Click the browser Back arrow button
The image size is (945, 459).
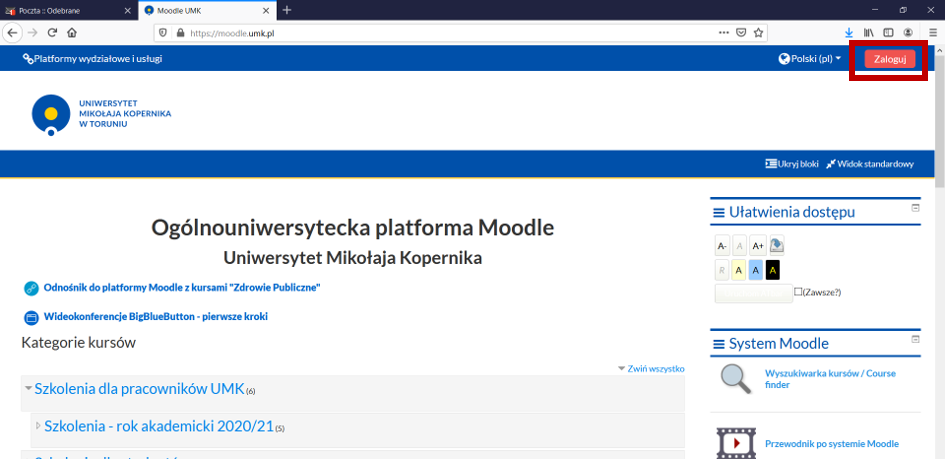(11, 33)
